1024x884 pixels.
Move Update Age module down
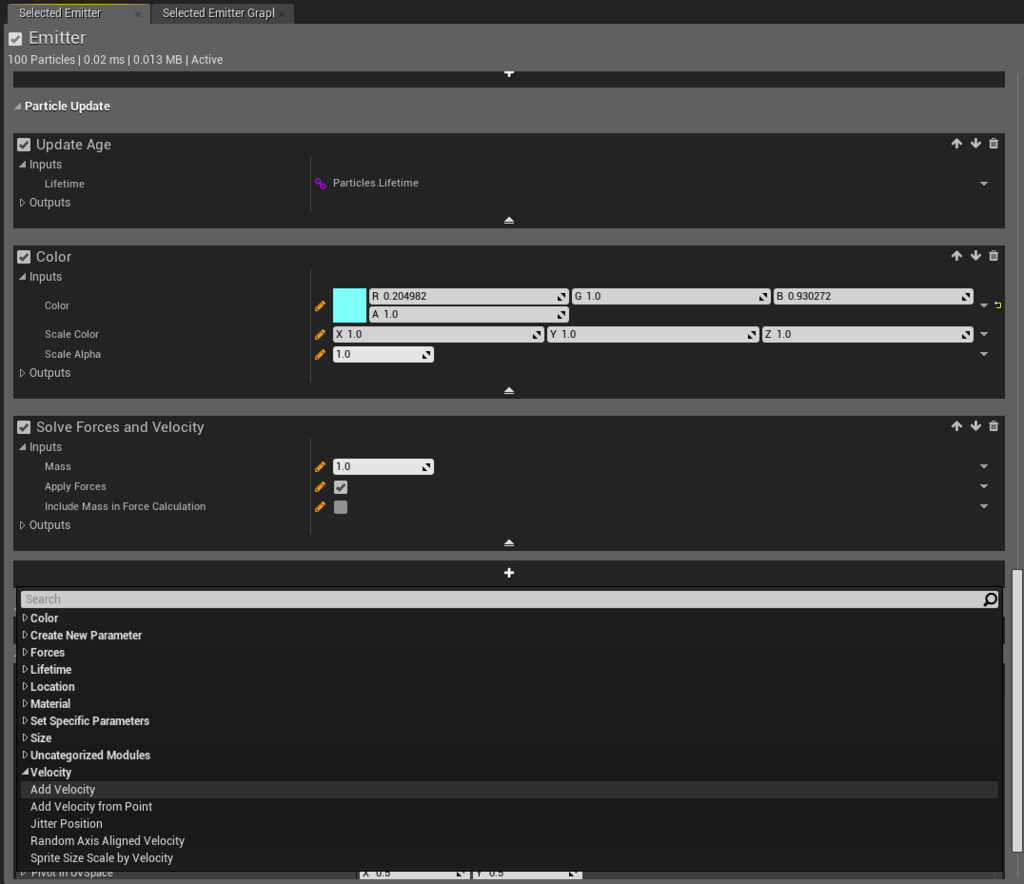tap(975, 144)
